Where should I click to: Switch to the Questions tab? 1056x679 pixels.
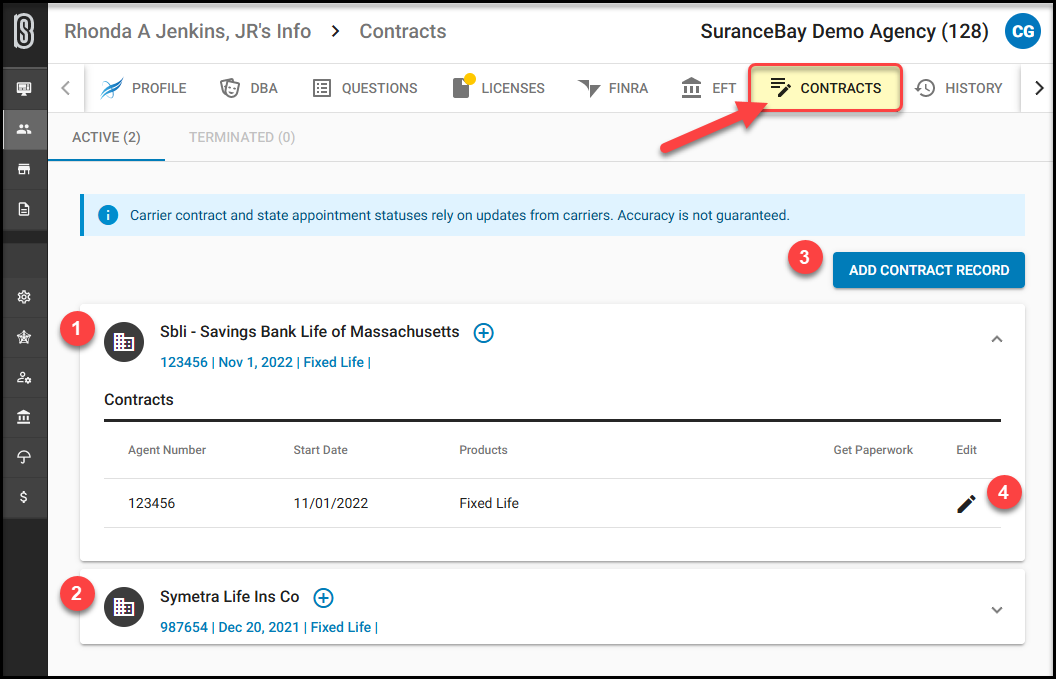[x=365, y=88]
